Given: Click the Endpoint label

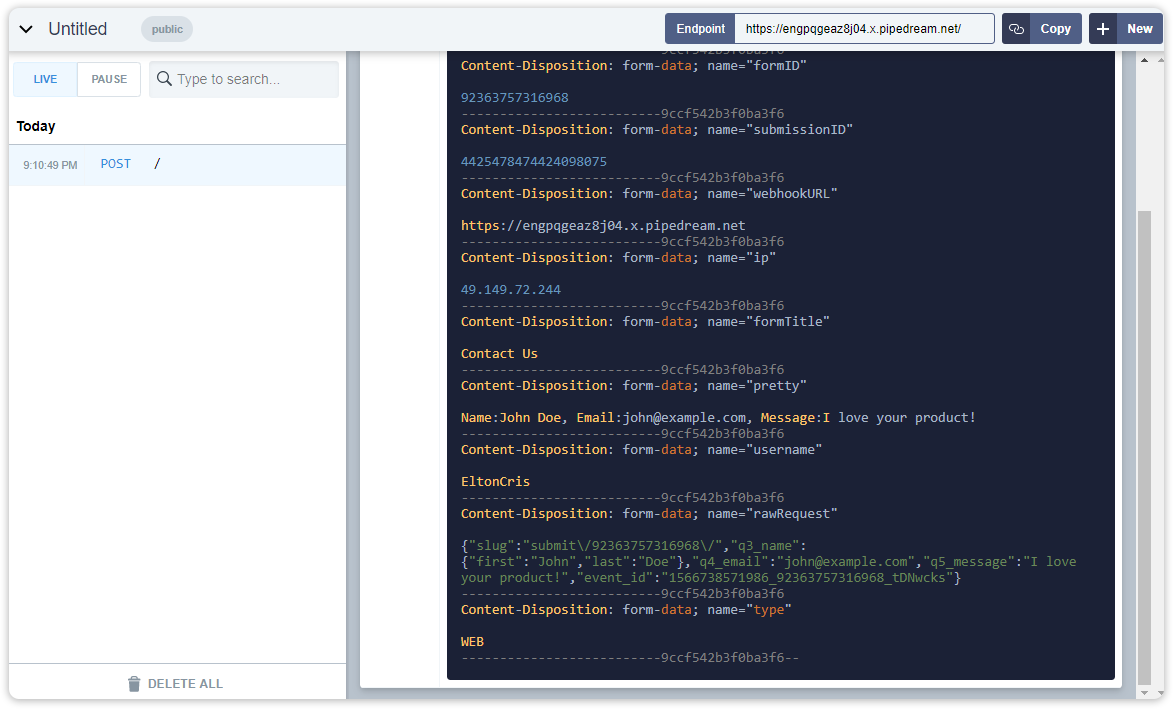Looking at the screenshot, I should tap(700, 29).
